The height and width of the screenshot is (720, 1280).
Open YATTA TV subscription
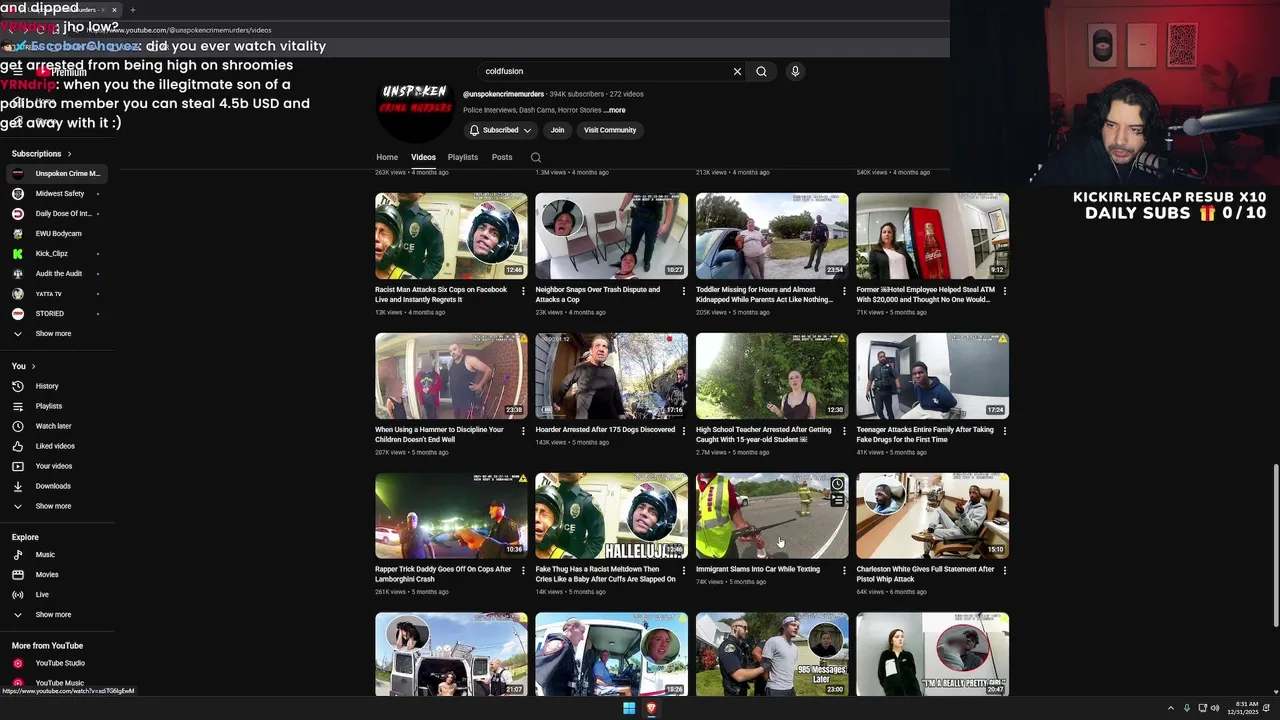pyautogui.click(x=57, y=294)
